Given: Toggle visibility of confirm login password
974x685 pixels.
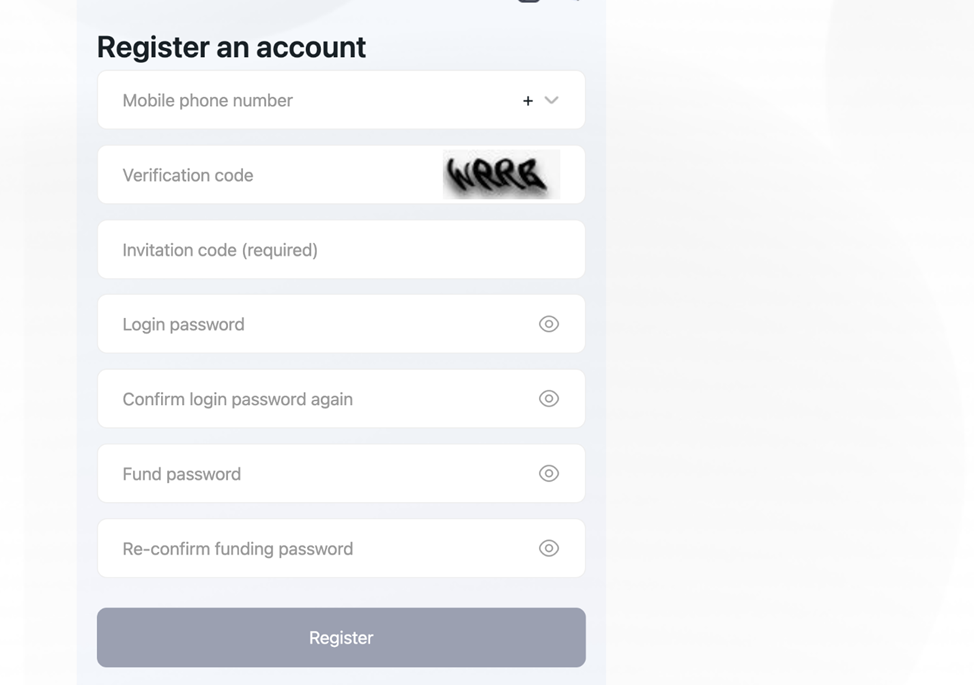Looking at the screenshot, I should point(548,399).
